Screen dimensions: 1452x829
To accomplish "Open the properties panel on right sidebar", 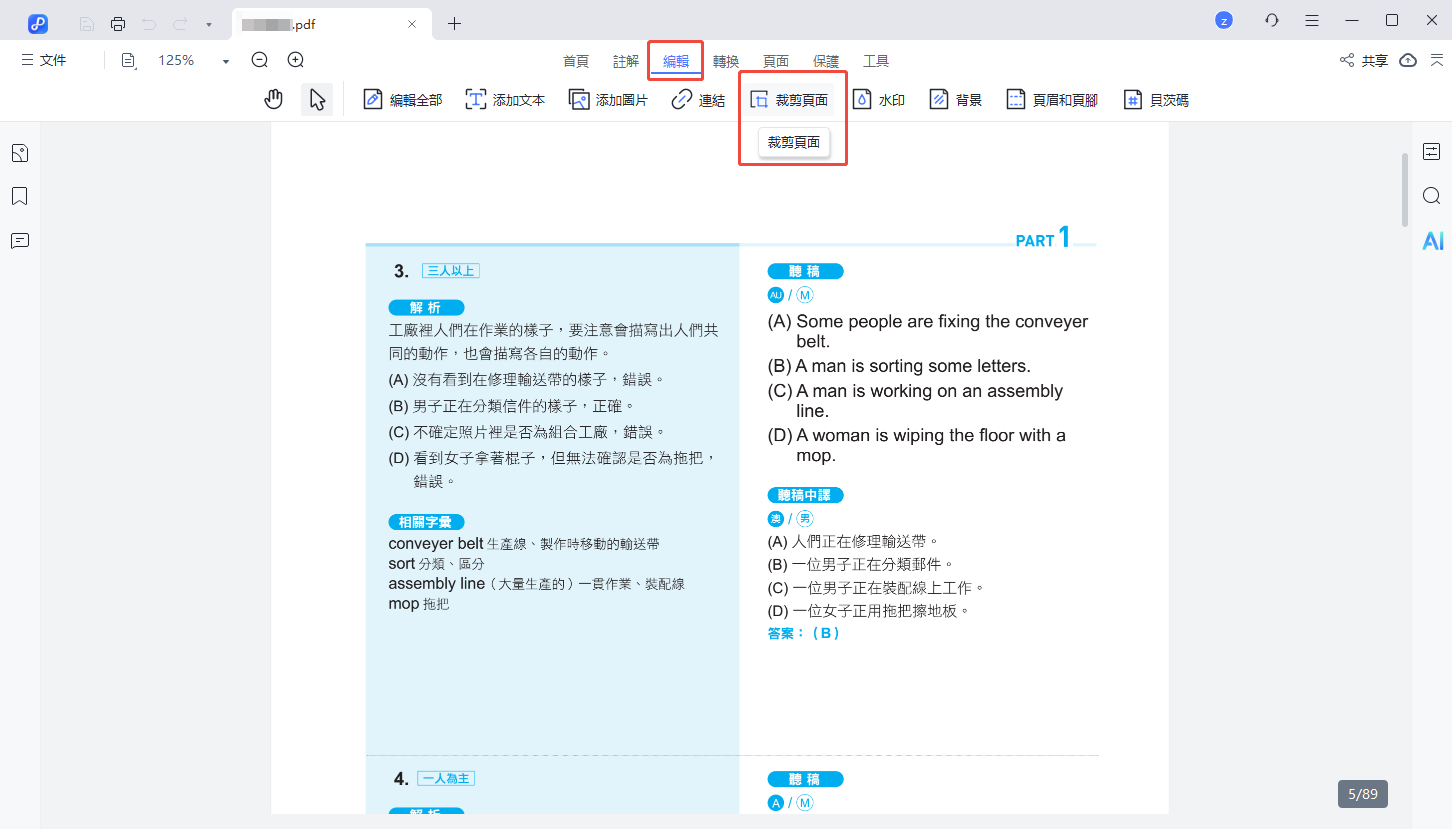I will 1431,151.
